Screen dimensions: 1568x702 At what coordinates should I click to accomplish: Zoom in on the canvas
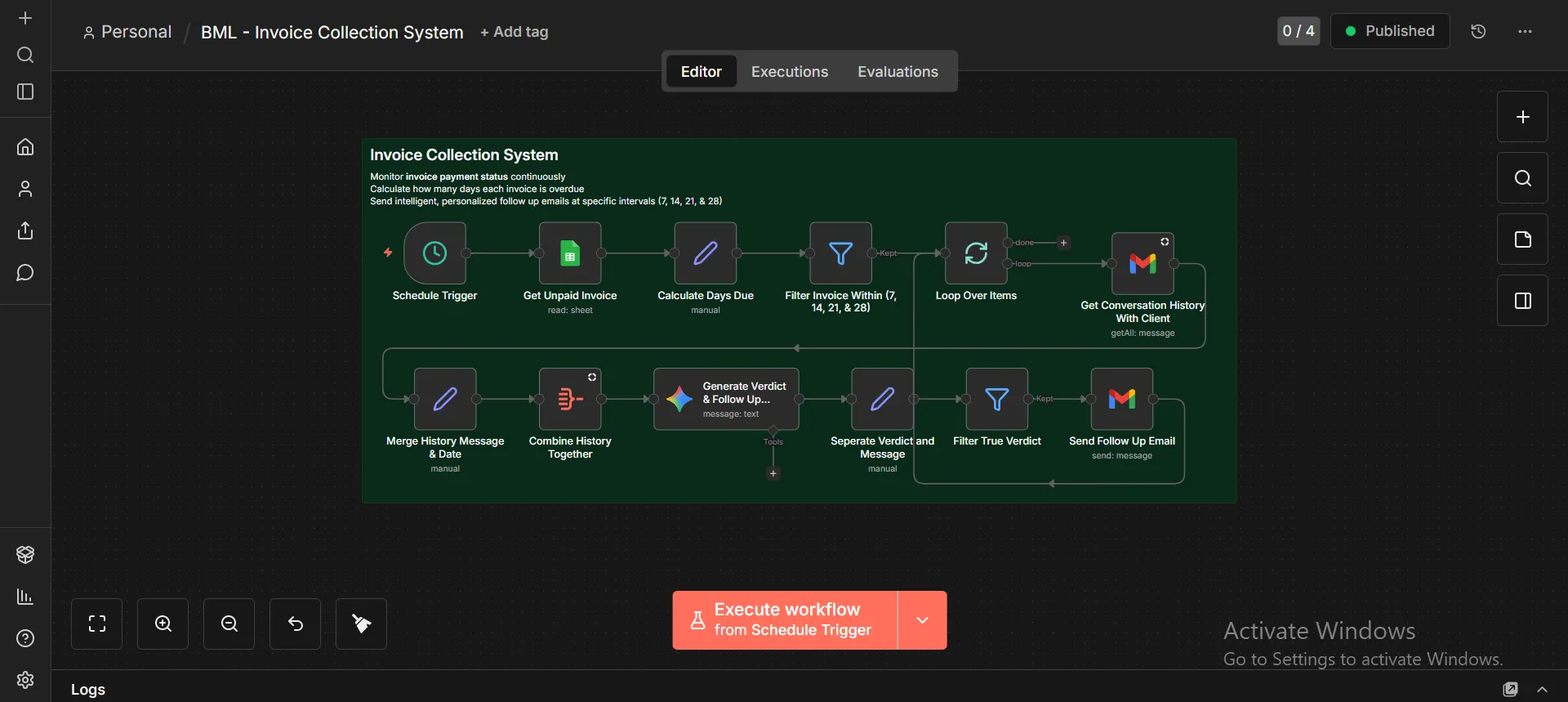(163, 624)
